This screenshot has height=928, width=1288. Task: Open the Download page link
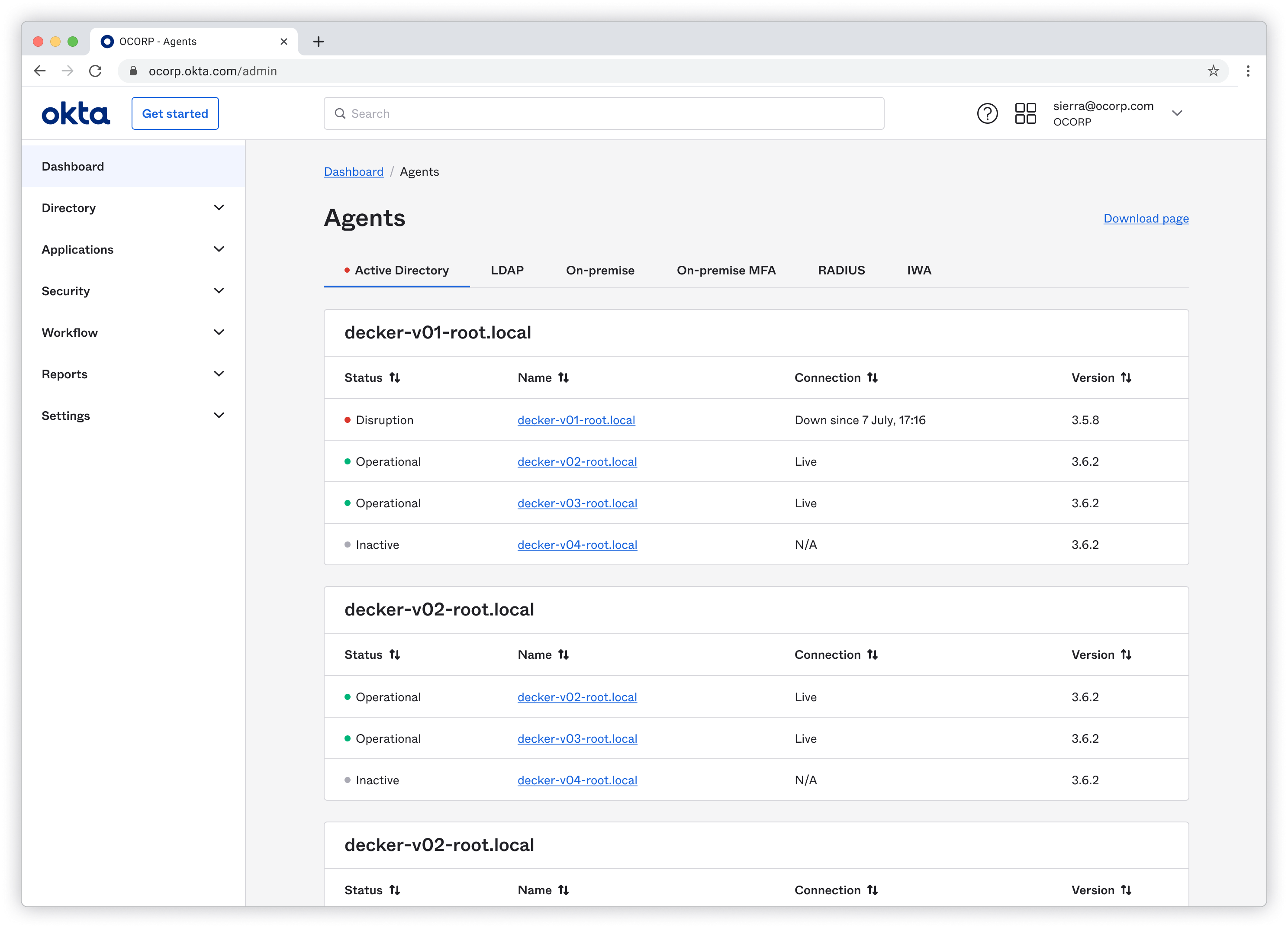coord(1146,218)
